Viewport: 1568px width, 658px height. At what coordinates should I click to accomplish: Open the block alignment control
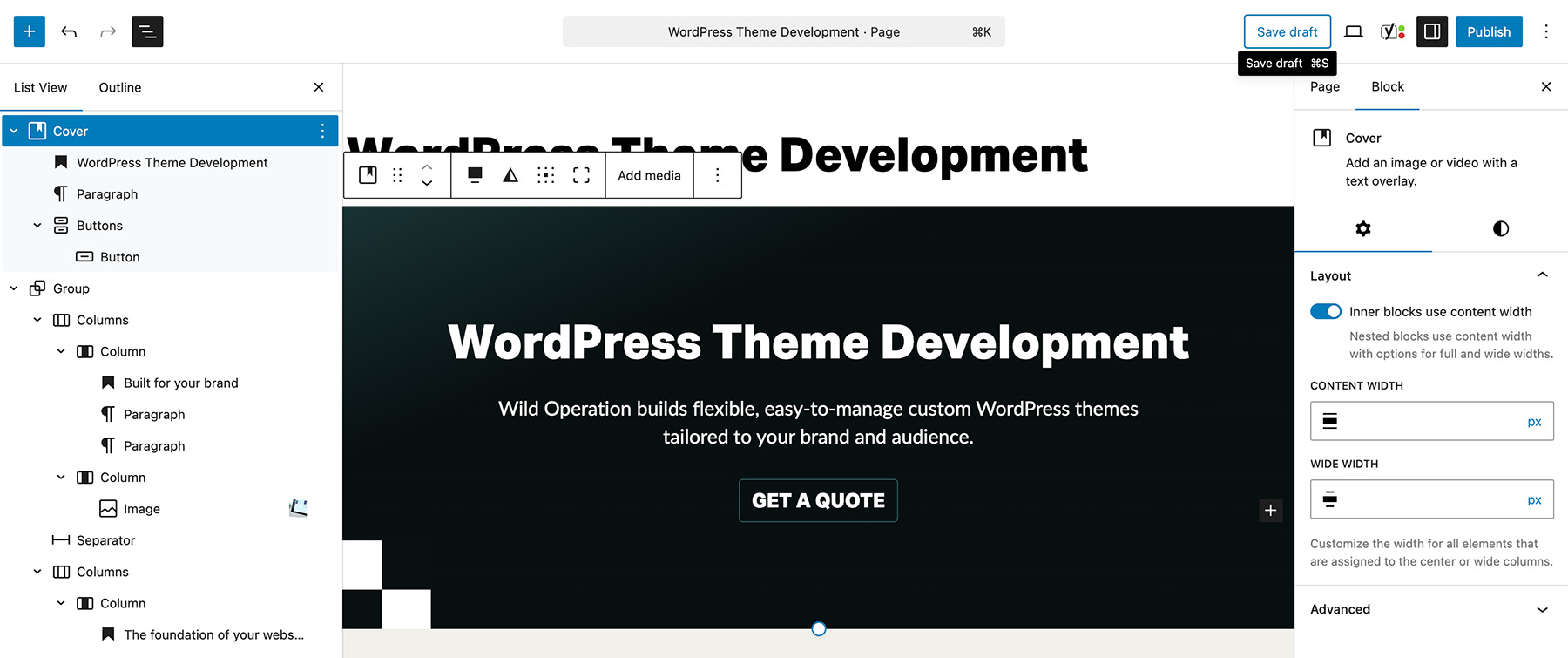coord(475,175)
